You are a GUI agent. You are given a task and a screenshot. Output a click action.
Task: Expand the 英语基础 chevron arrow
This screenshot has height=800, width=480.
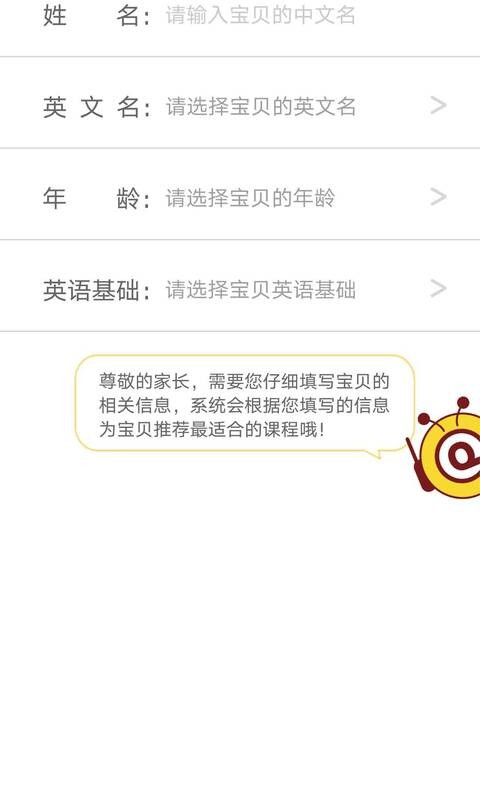click(438, 289)
